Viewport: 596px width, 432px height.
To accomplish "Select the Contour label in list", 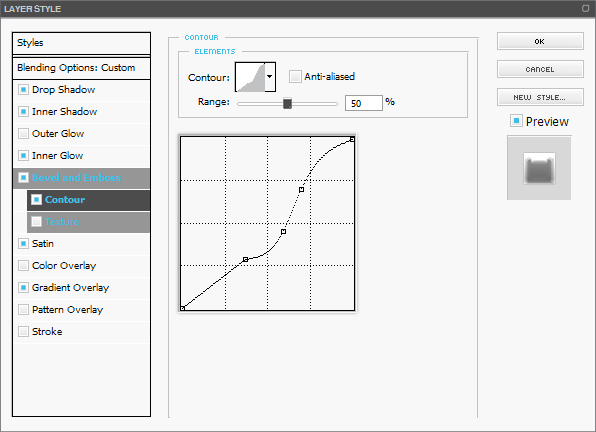I will point(65,200).
